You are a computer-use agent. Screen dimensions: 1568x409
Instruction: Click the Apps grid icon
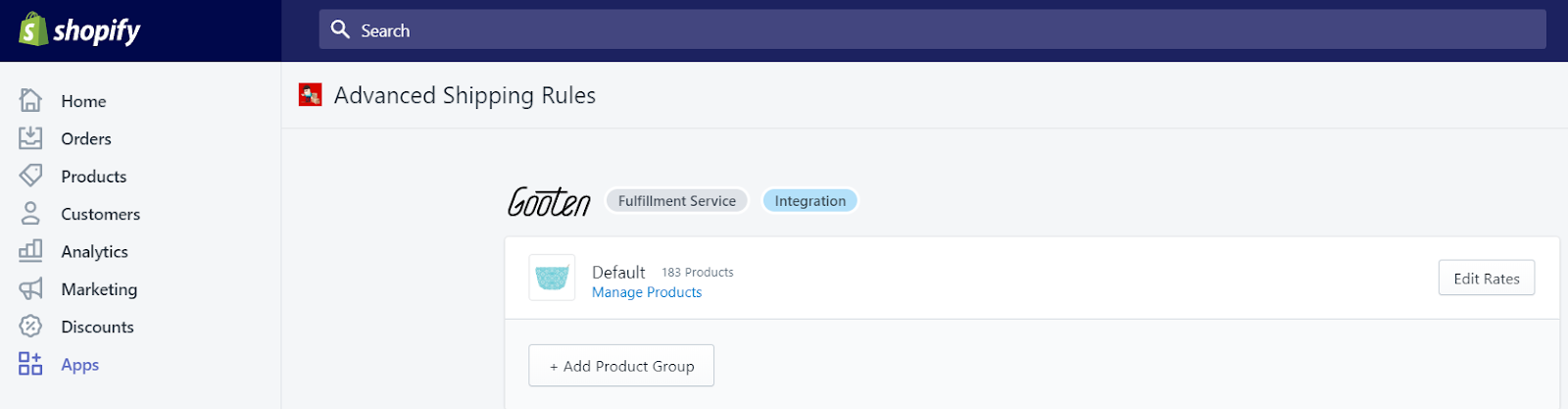point(30,364)
